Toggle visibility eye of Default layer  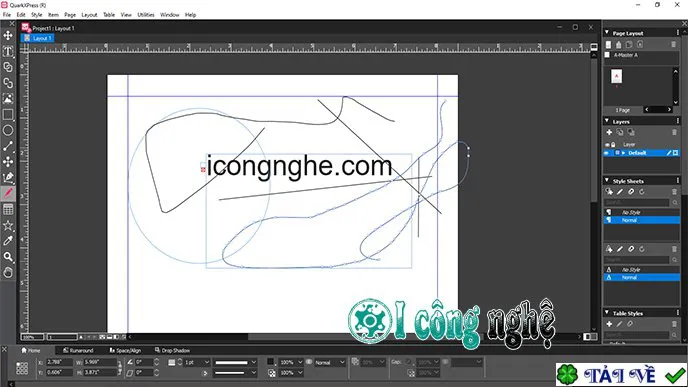coord(607,153)
